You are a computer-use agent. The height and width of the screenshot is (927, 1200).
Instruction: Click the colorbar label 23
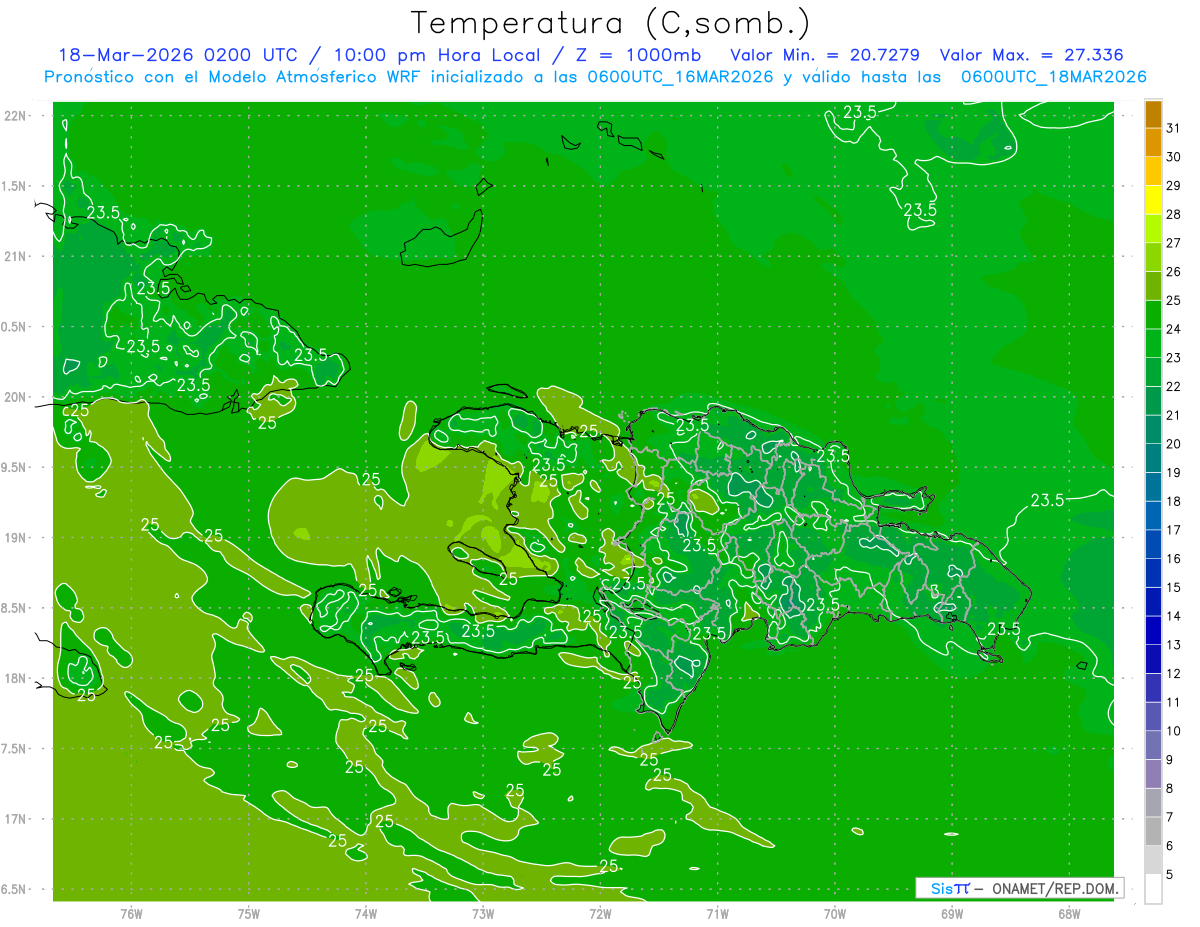pos(1174,358)
